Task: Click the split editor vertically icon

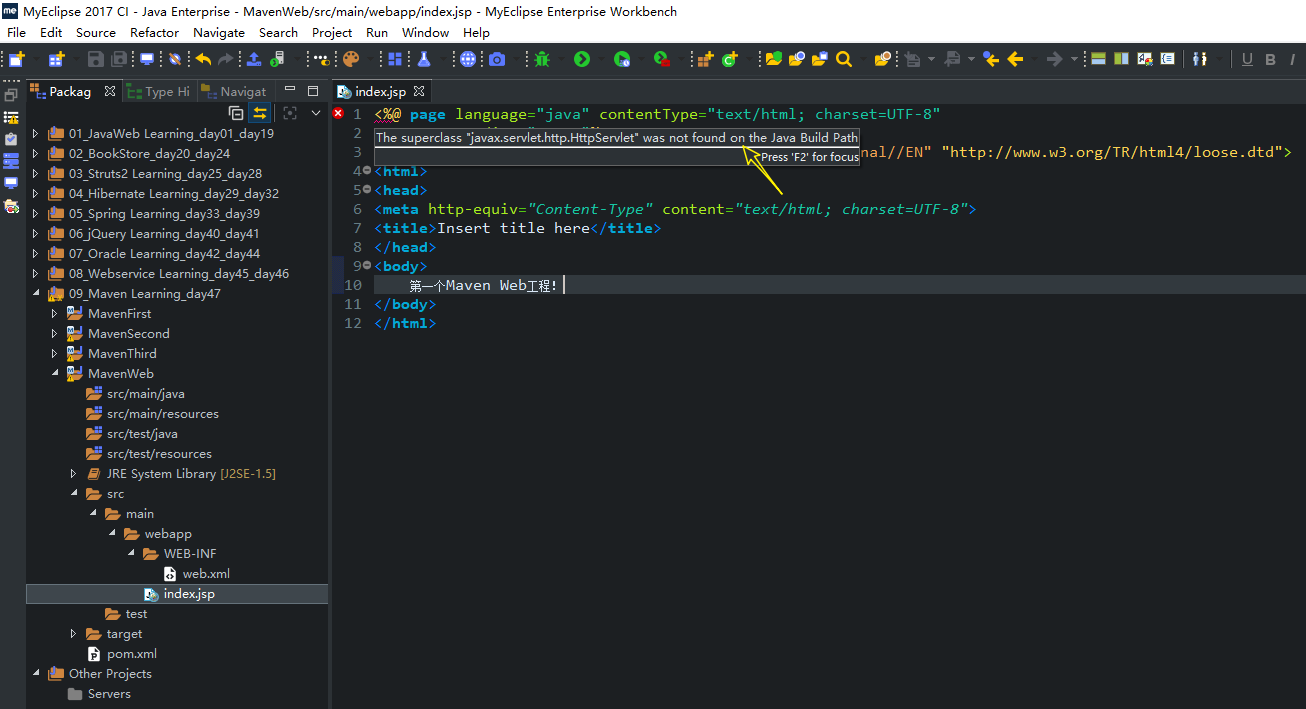Action: [1121, 59]
